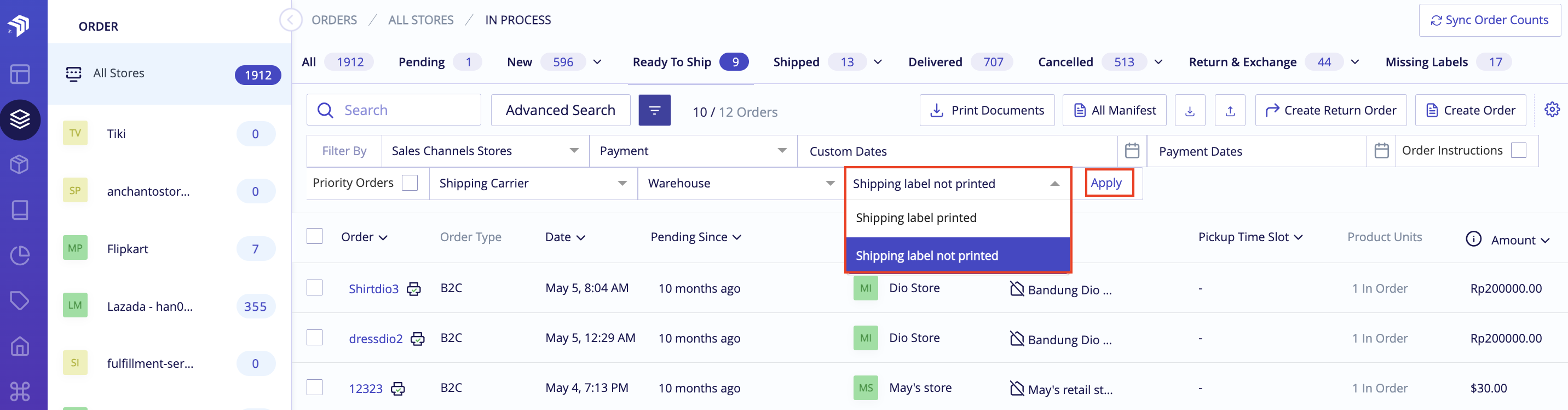
Task: Open the tag icon in sidebar
Action: (x=20, y=300)
